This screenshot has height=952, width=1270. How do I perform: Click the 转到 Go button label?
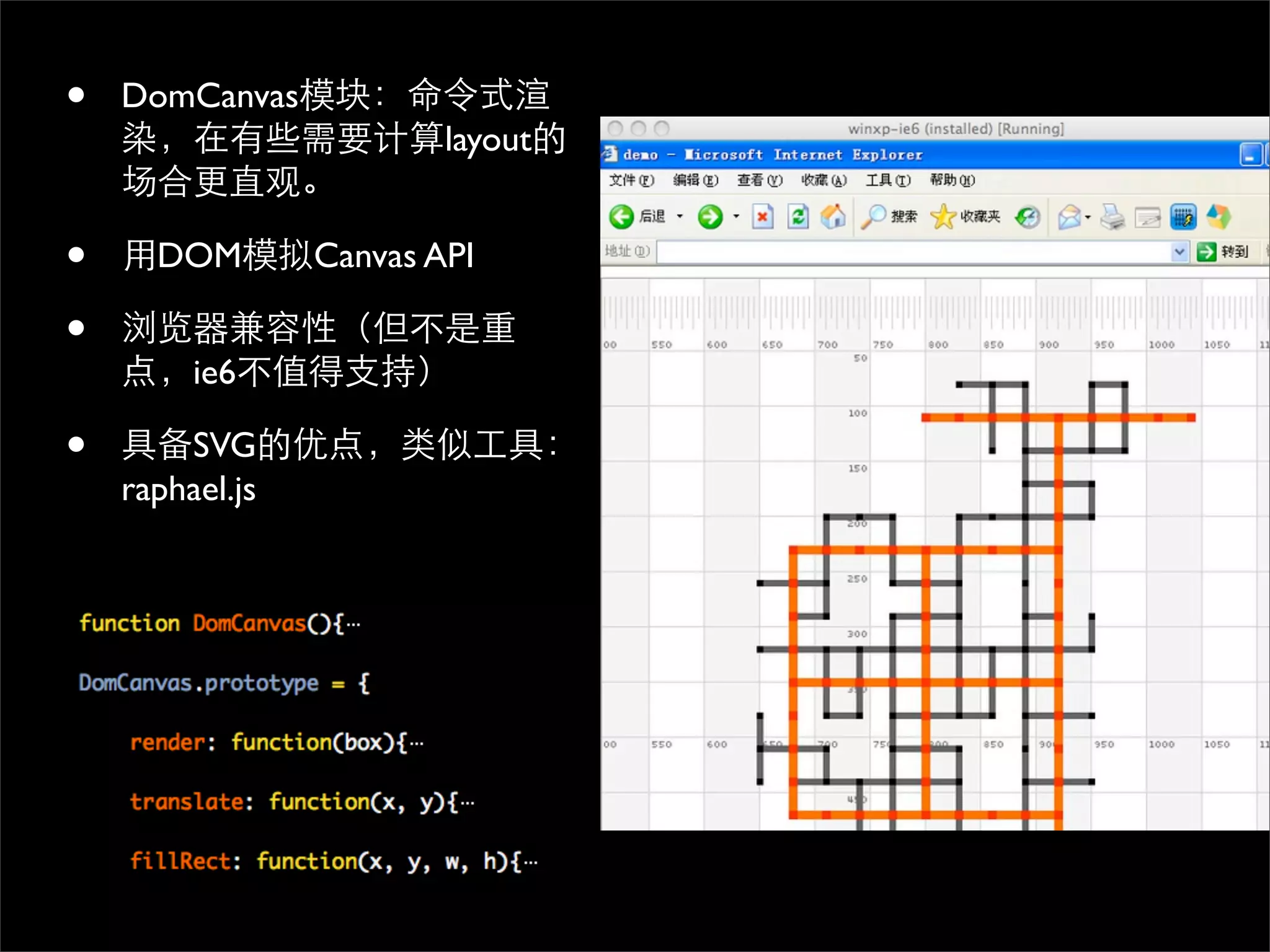click(1235, 252)
